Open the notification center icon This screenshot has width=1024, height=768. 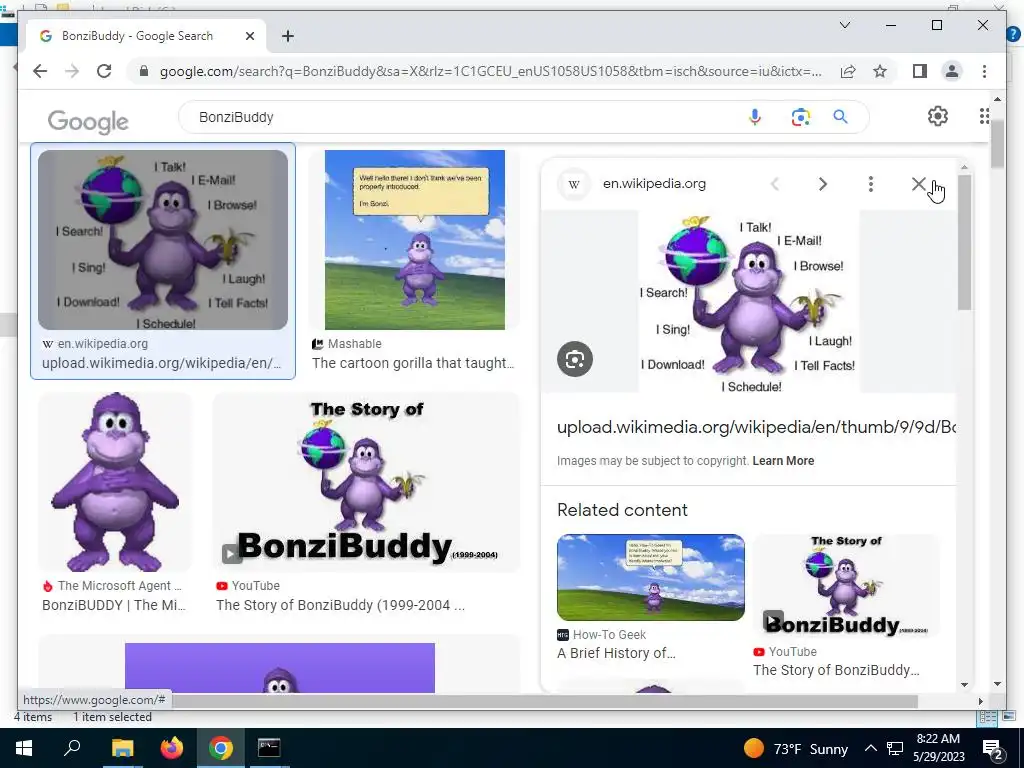(x=993, y=749)
